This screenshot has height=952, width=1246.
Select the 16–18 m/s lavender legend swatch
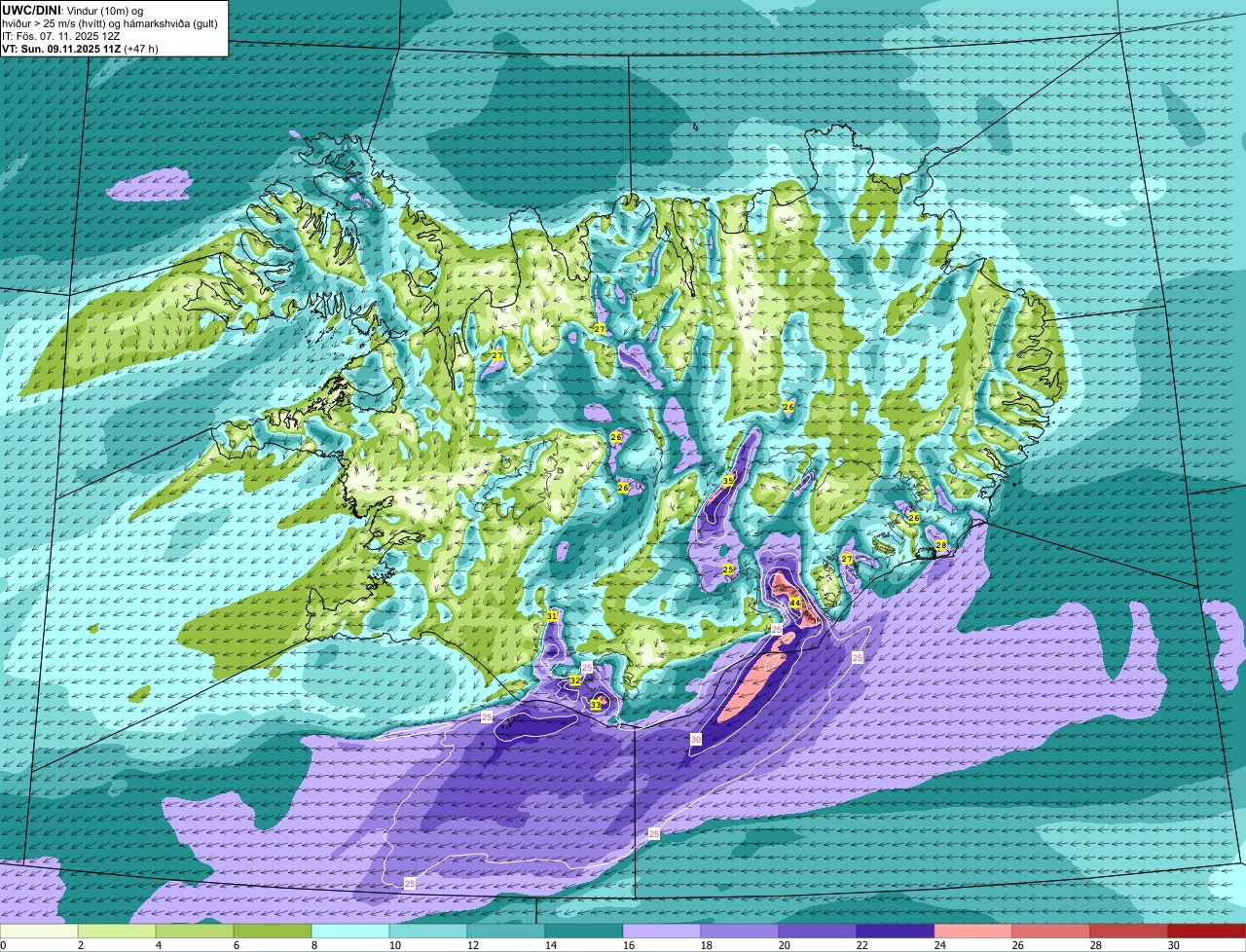(662, 931)
